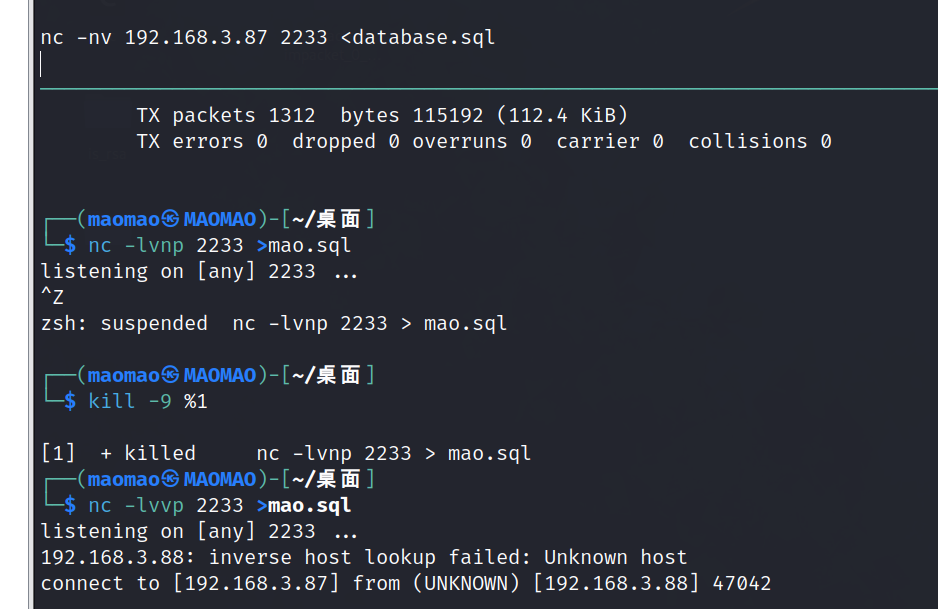Click the 'TX packets 1312' output text

pos(226,115)
